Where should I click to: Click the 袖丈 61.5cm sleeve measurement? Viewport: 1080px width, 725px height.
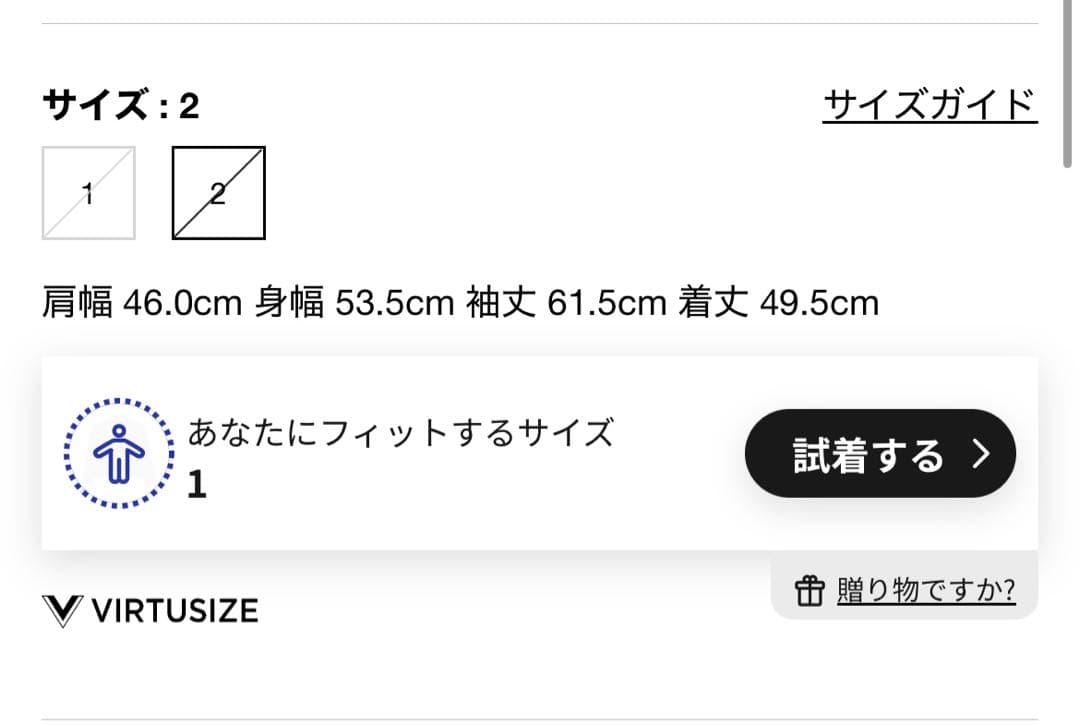(566, 302)
